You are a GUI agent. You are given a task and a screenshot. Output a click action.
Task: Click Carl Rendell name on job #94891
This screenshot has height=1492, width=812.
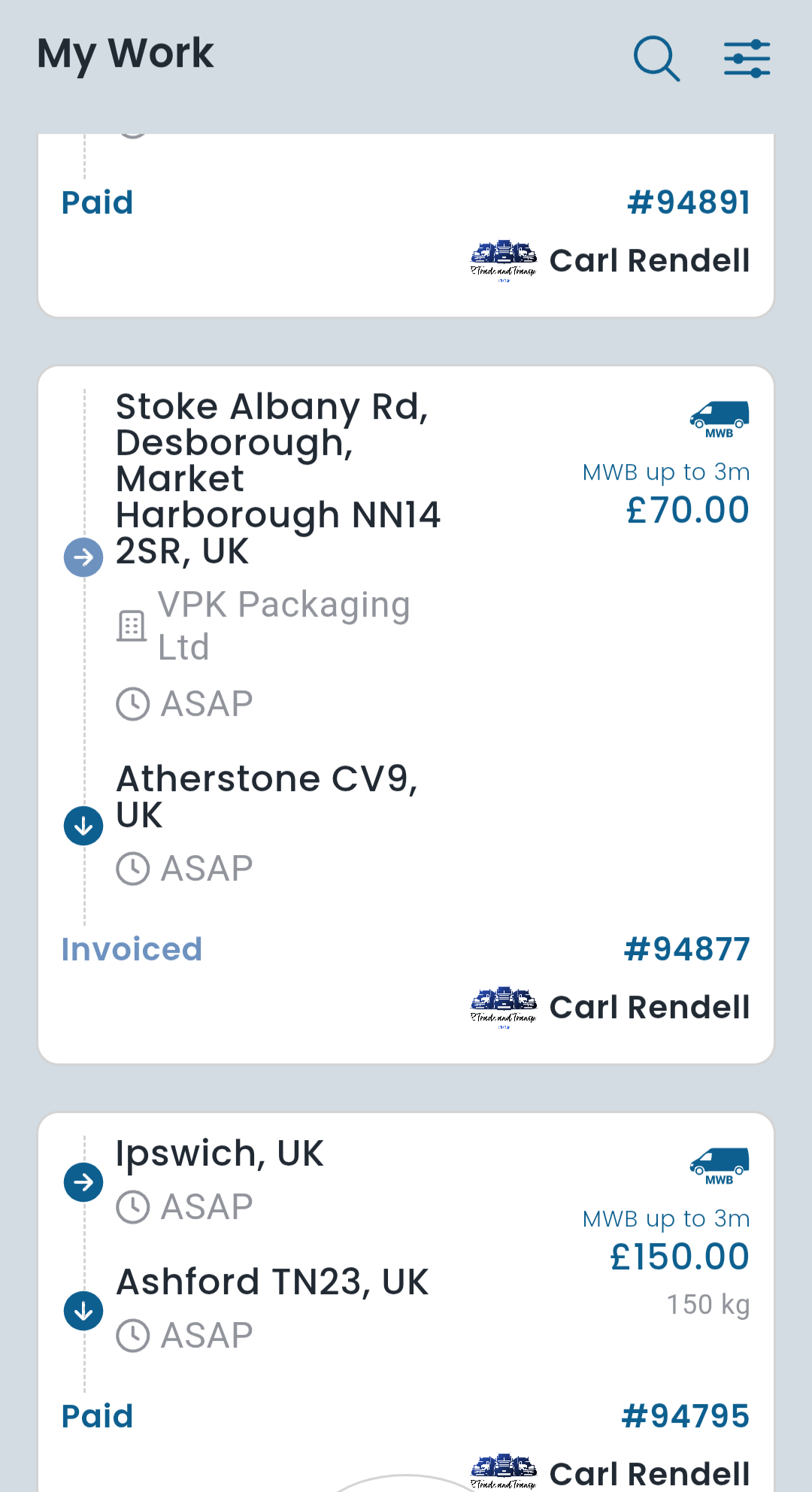[x=649, y=259]
